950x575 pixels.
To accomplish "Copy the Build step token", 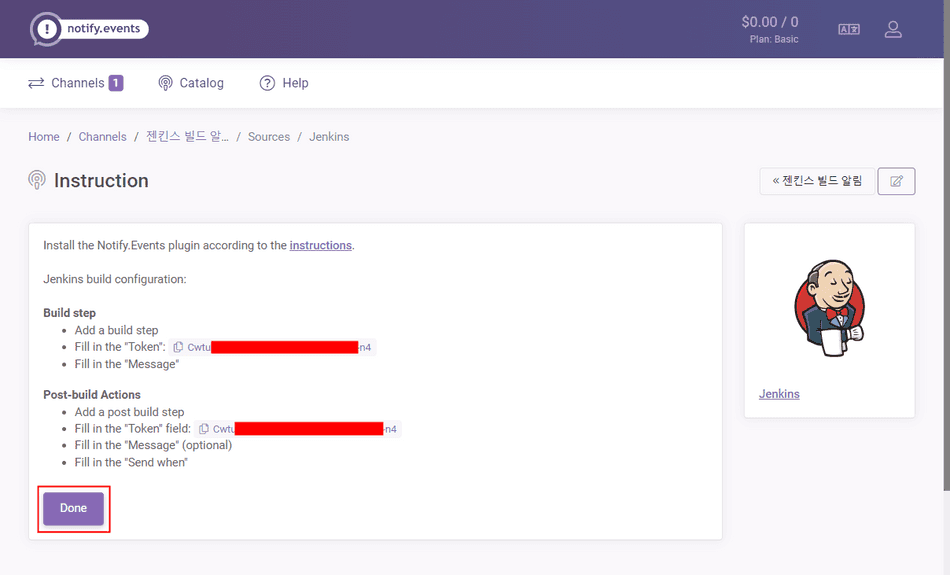I will (178, 347).
